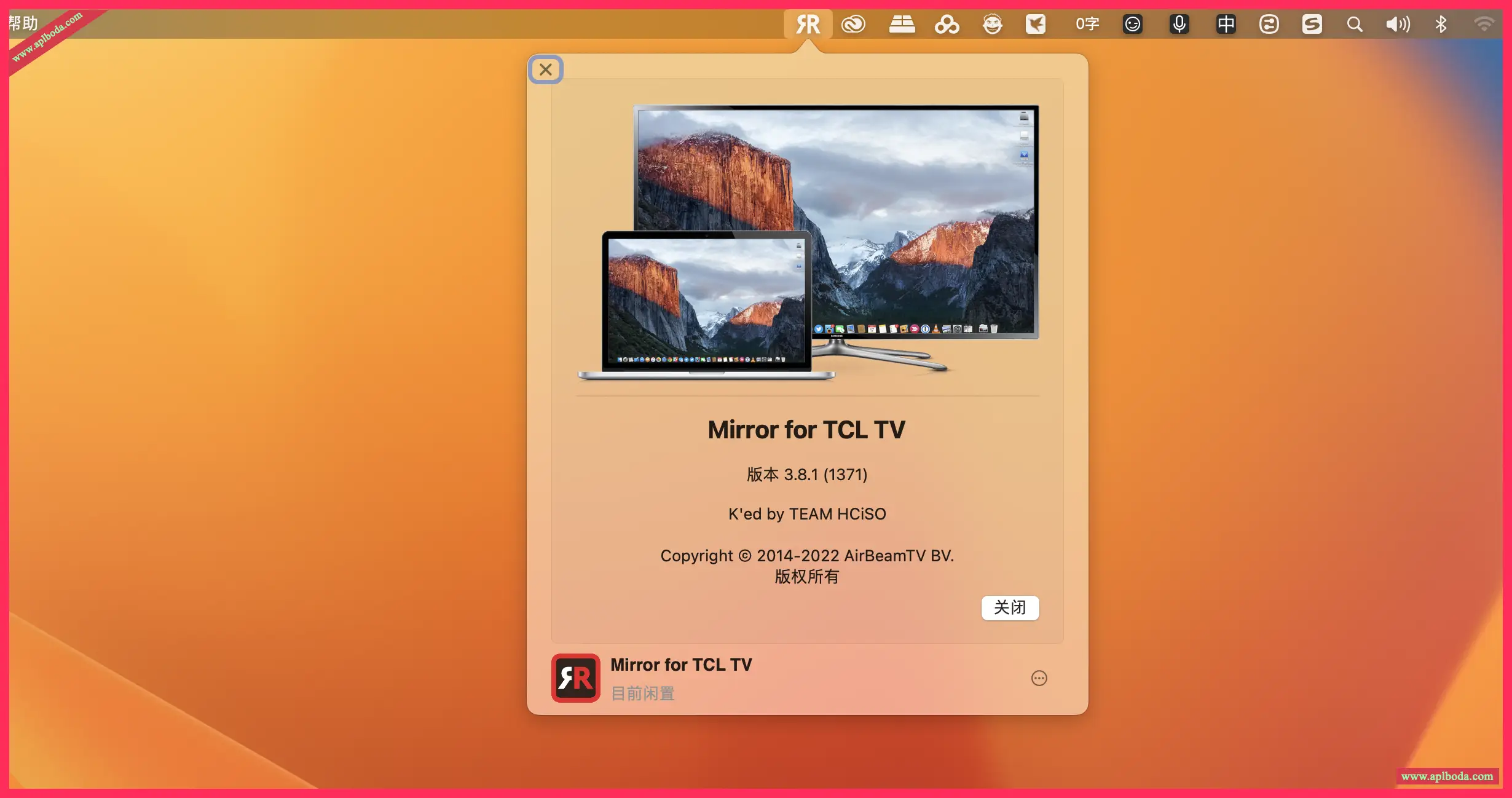Image resolution: width=1512 pixels, height=798 pixels.
Task: Open Spotlight search magnifier
Action: pos(1355,24)
